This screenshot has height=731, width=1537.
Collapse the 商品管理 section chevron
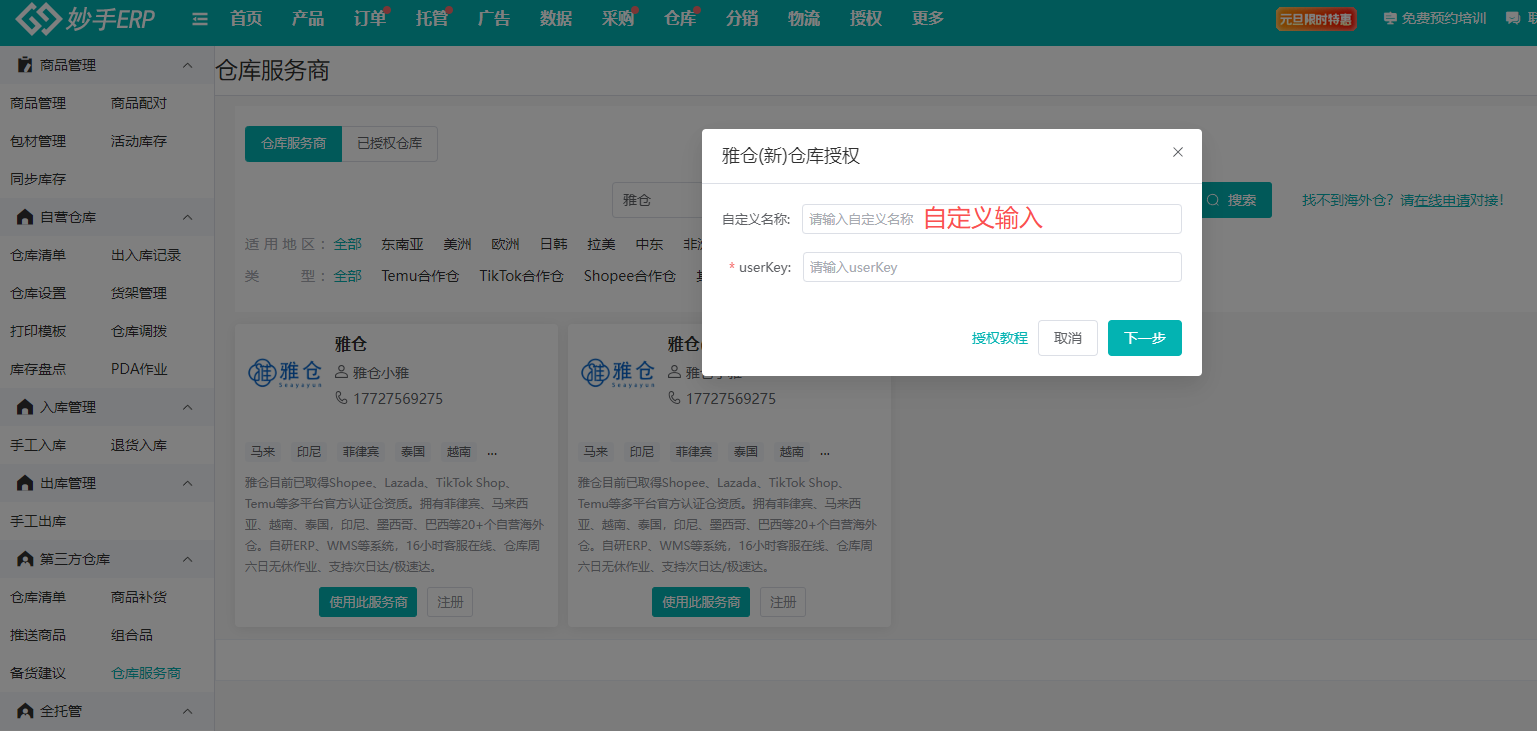(187, 65)
